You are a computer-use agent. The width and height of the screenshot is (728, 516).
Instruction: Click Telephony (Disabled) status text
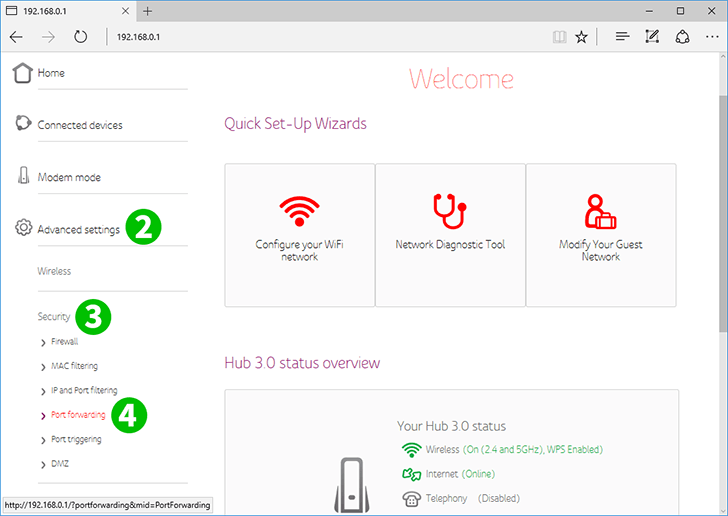(x=473, y=498)
